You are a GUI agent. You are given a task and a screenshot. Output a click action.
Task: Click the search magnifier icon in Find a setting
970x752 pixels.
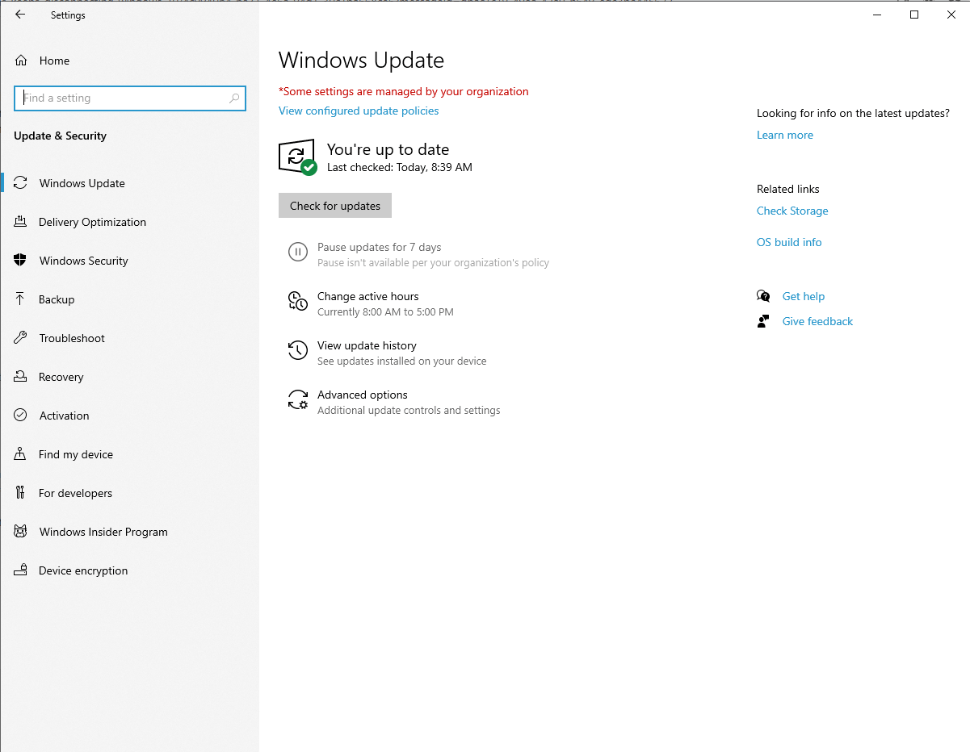pos(234,98)
